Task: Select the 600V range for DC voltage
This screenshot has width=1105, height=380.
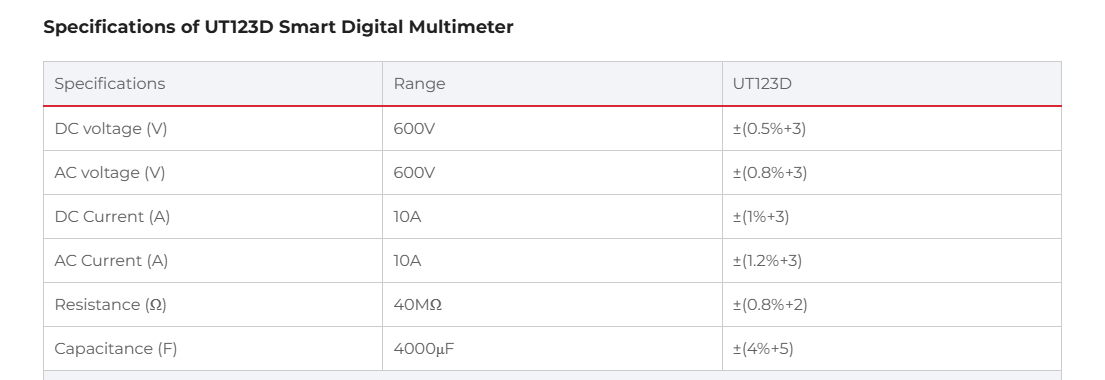Action: click(x=414, y=129)
